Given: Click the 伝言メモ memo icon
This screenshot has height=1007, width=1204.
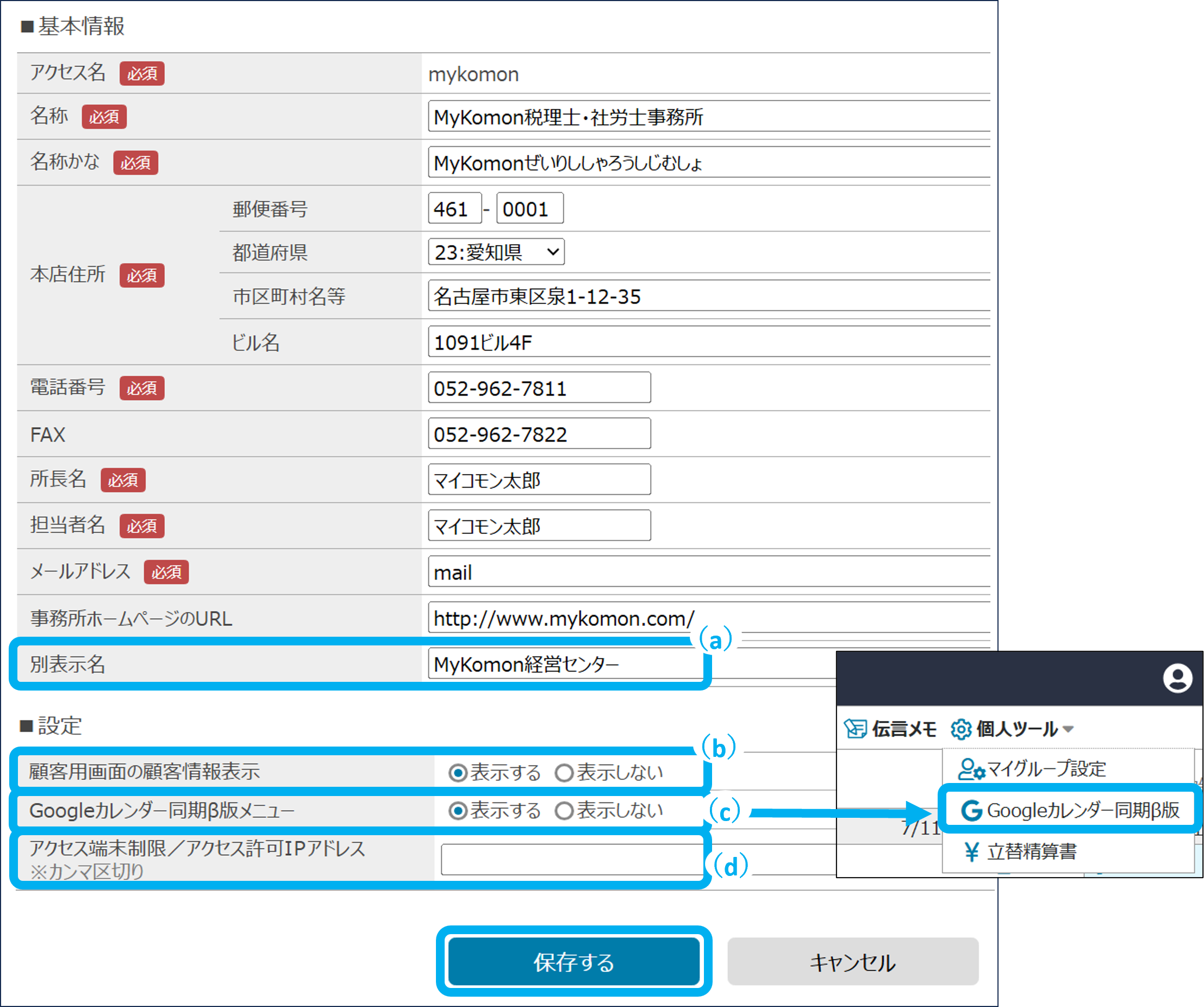Looking at the screenshot, I should tap(856, 729).
